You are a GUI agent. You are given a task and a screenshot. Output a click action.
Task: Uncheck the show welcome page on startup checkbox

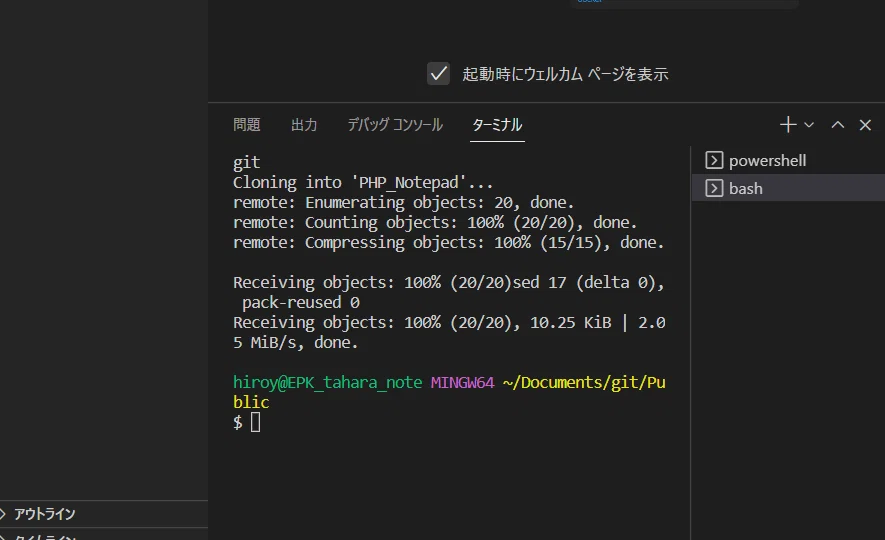click(x=438, y=74)
